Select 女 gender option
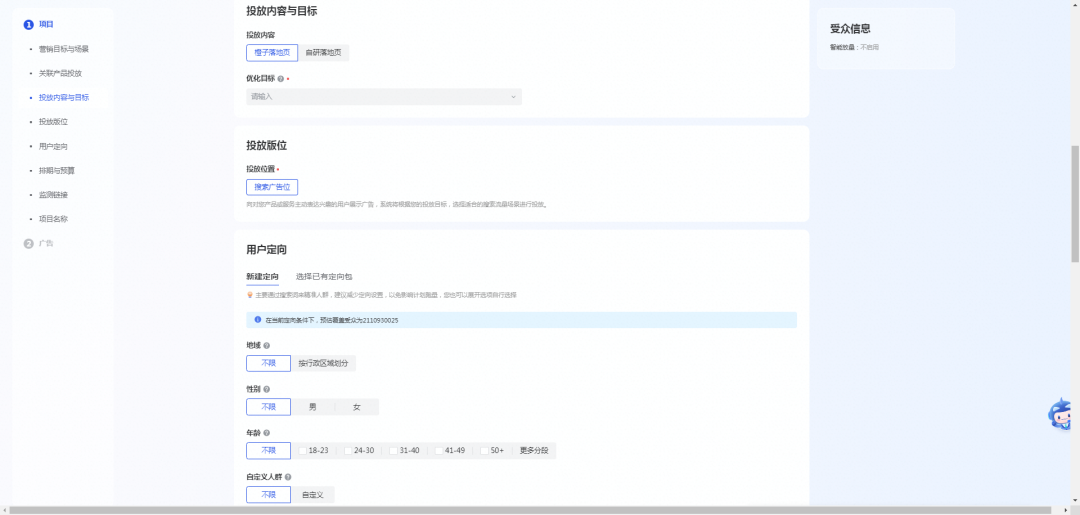1080x515 pixels. 357,408
